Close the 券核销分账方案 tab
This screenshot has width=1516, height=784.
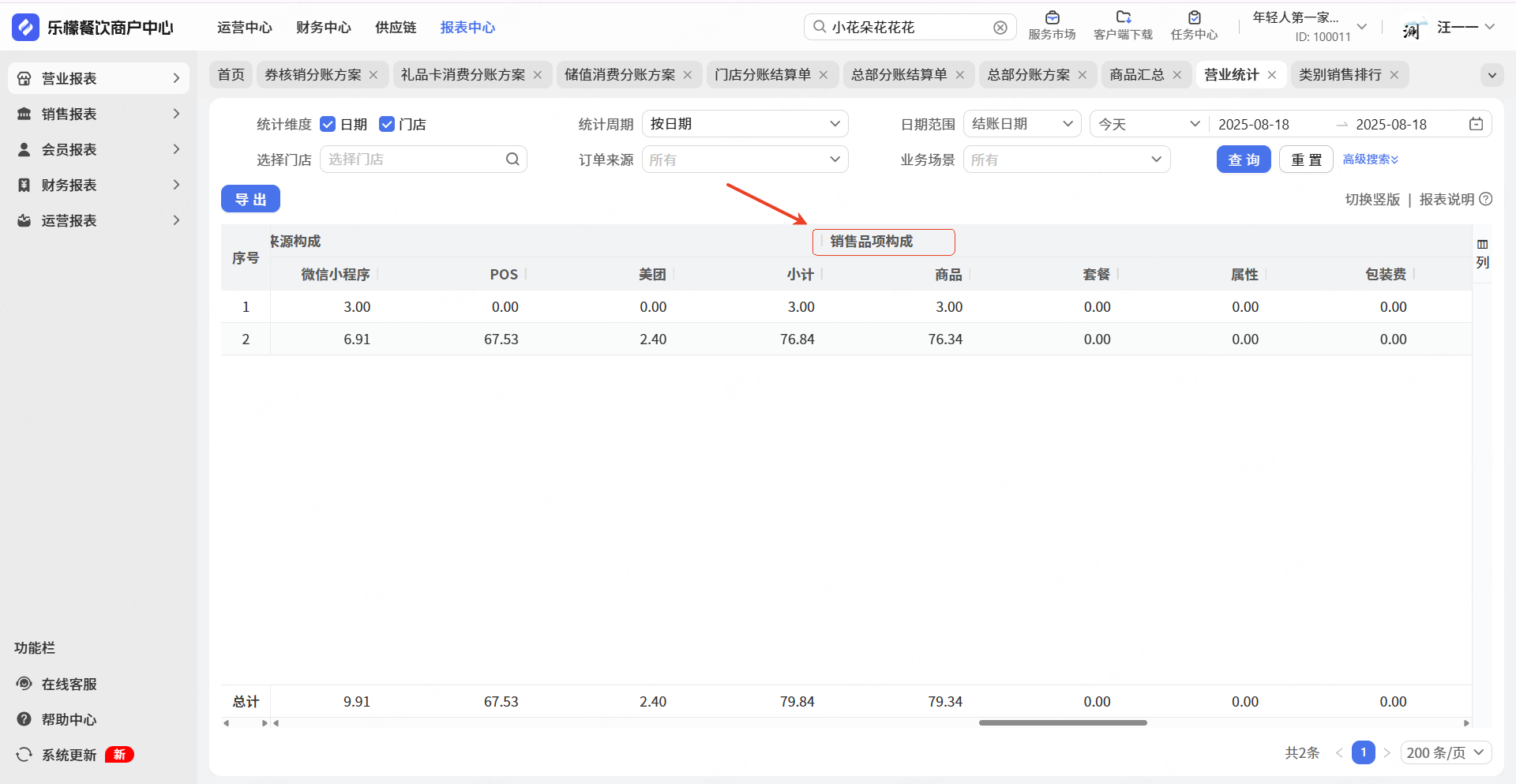click(x=373, y=75)
